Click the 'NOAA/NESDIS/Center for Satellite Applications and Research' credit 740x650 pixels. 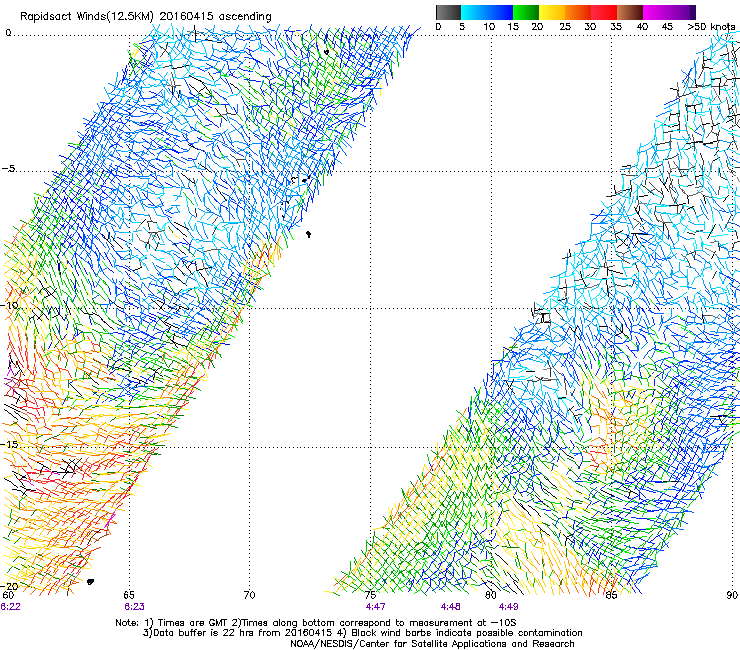432,644
